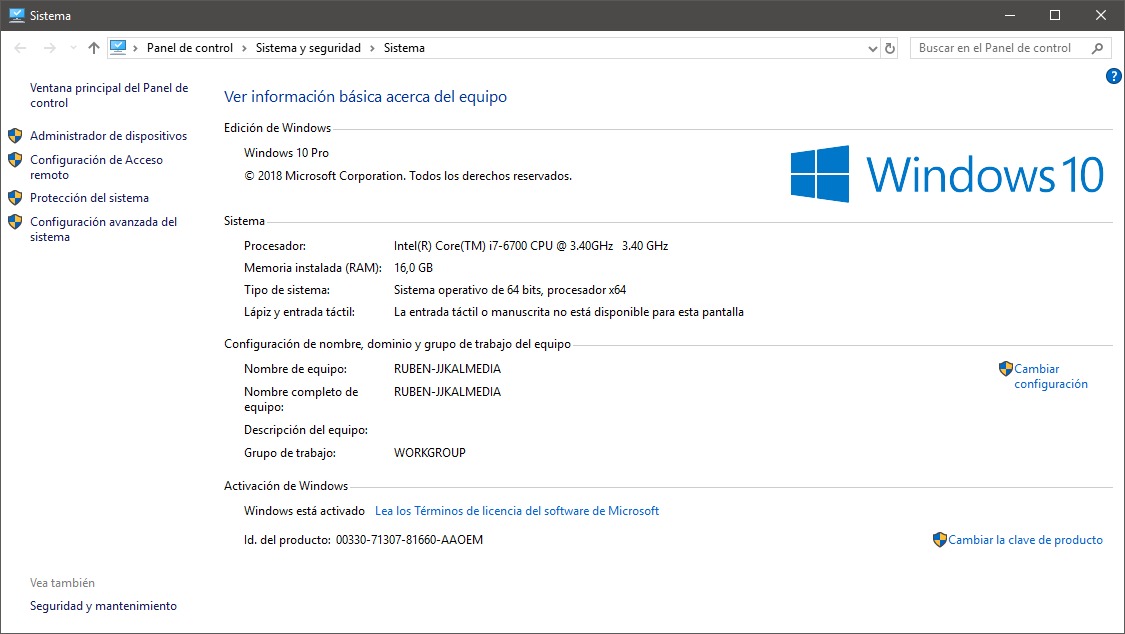
Task: Open address bar history dropdown
Action: pyautogui.click(x=872, y=49)
